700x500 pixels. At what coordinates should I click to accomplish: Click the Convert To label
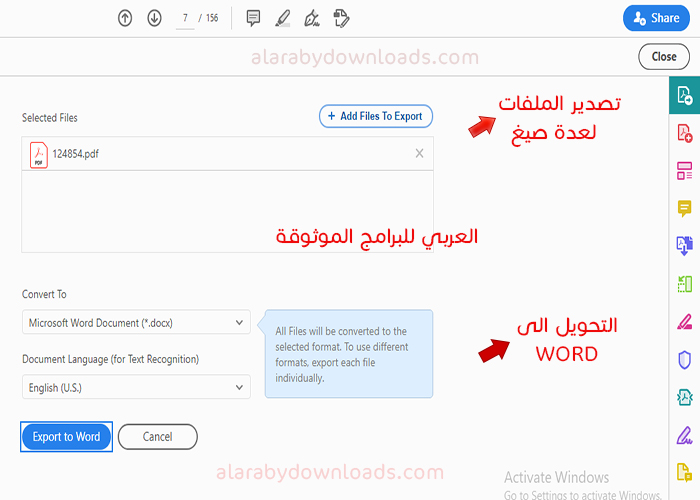coord(44,294)
